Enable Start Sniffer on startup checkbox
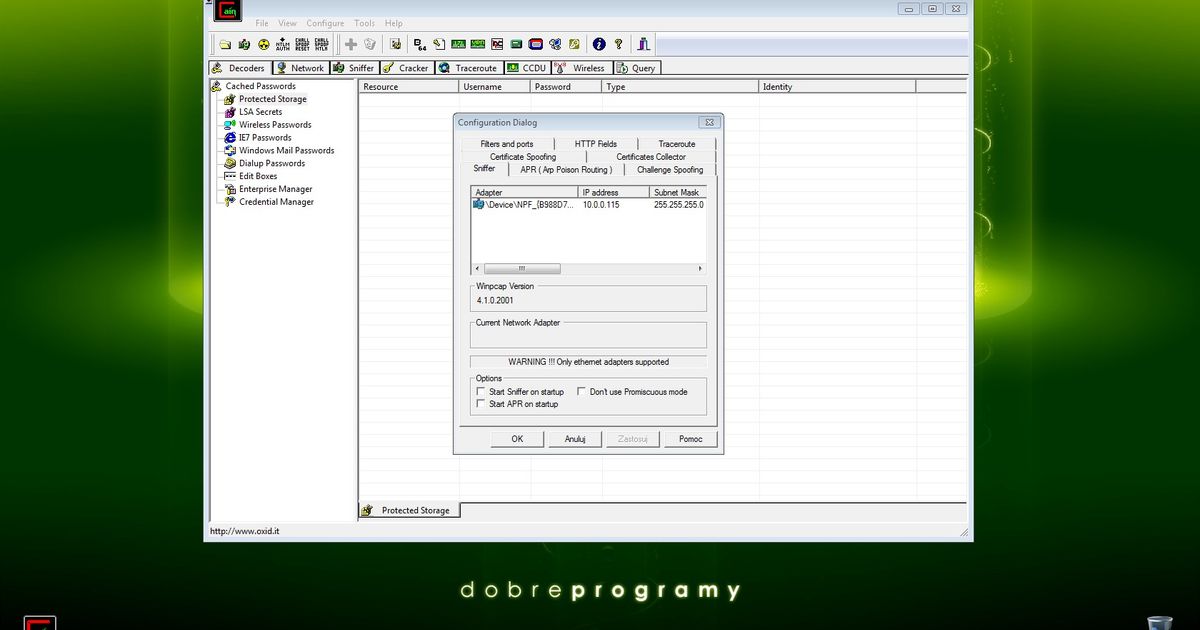This screenshot has height=630, width=1200. pos(481,392)
